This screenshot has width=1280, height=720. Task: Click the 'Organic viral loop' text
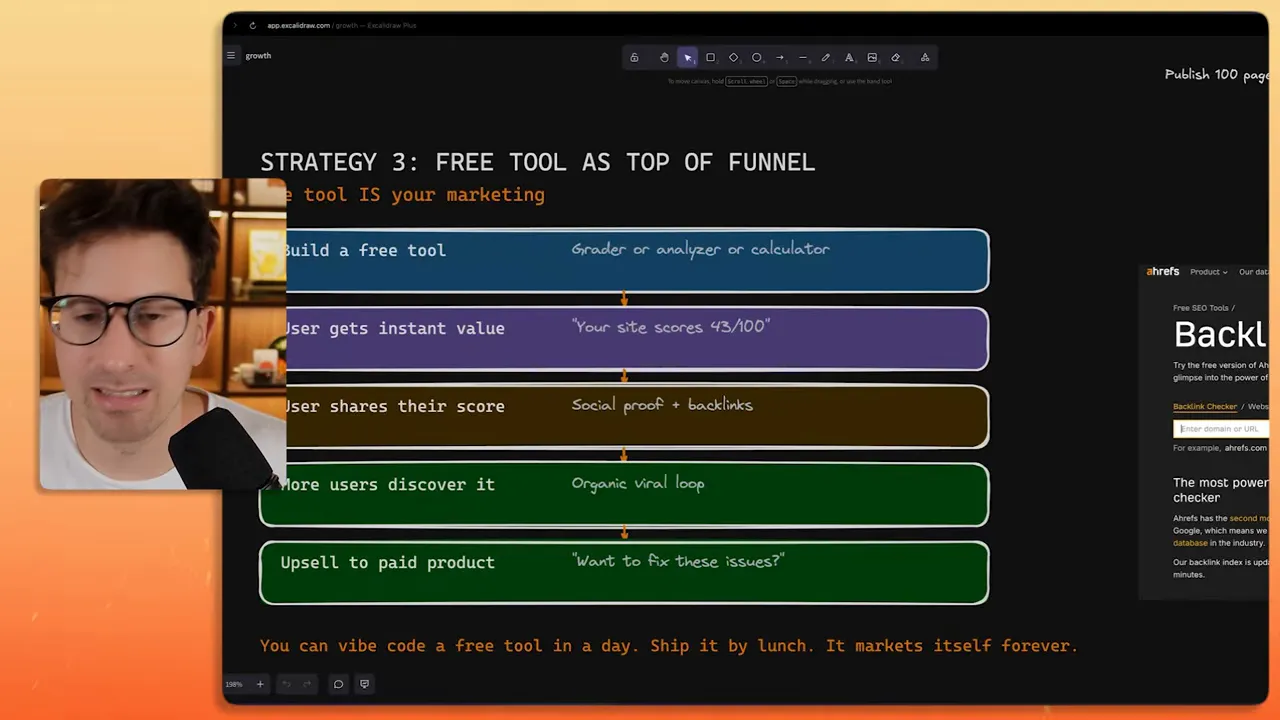(638, 483)
